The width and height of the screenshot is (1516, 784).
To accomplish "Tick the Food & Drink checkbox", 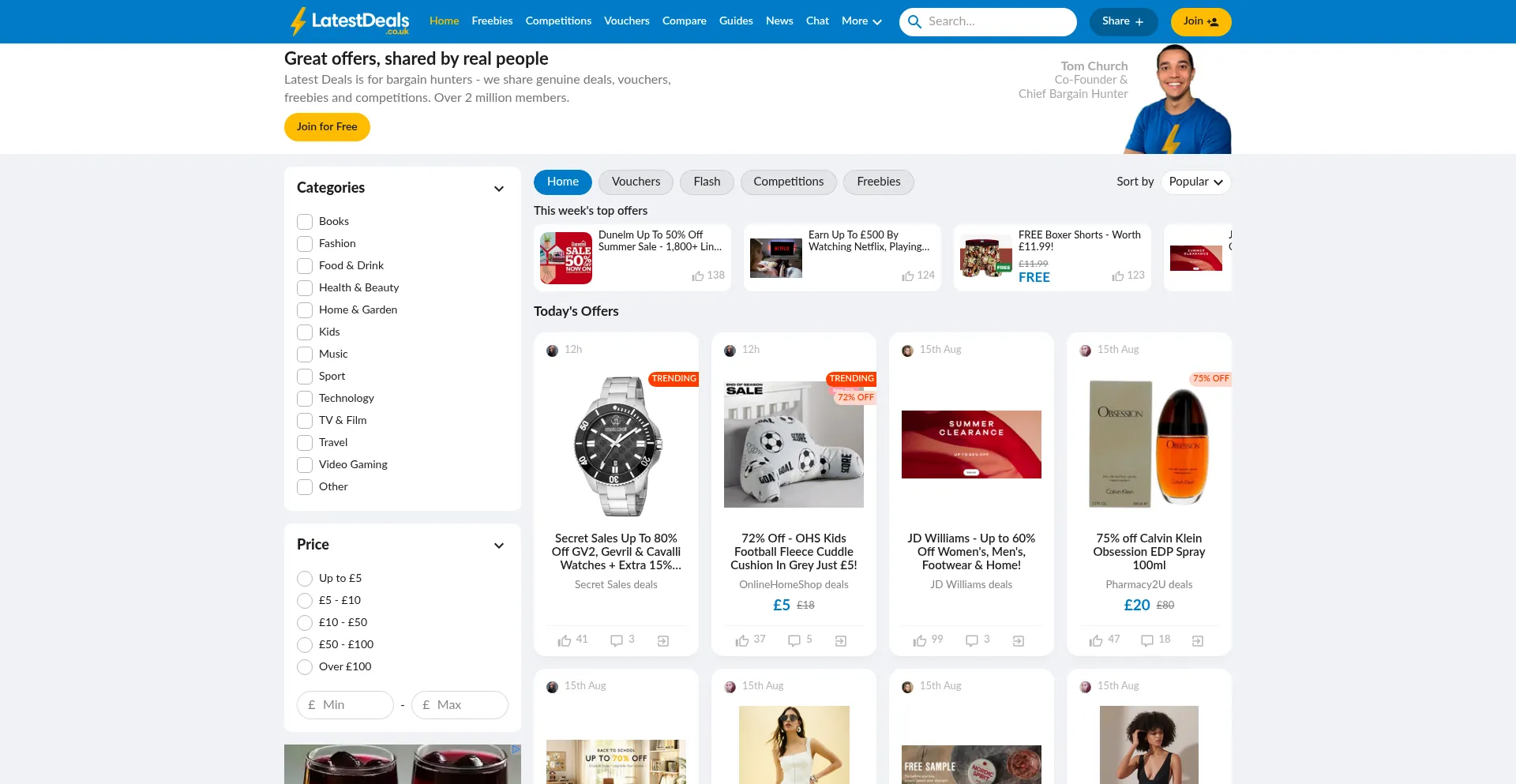I will pos(305,266).
